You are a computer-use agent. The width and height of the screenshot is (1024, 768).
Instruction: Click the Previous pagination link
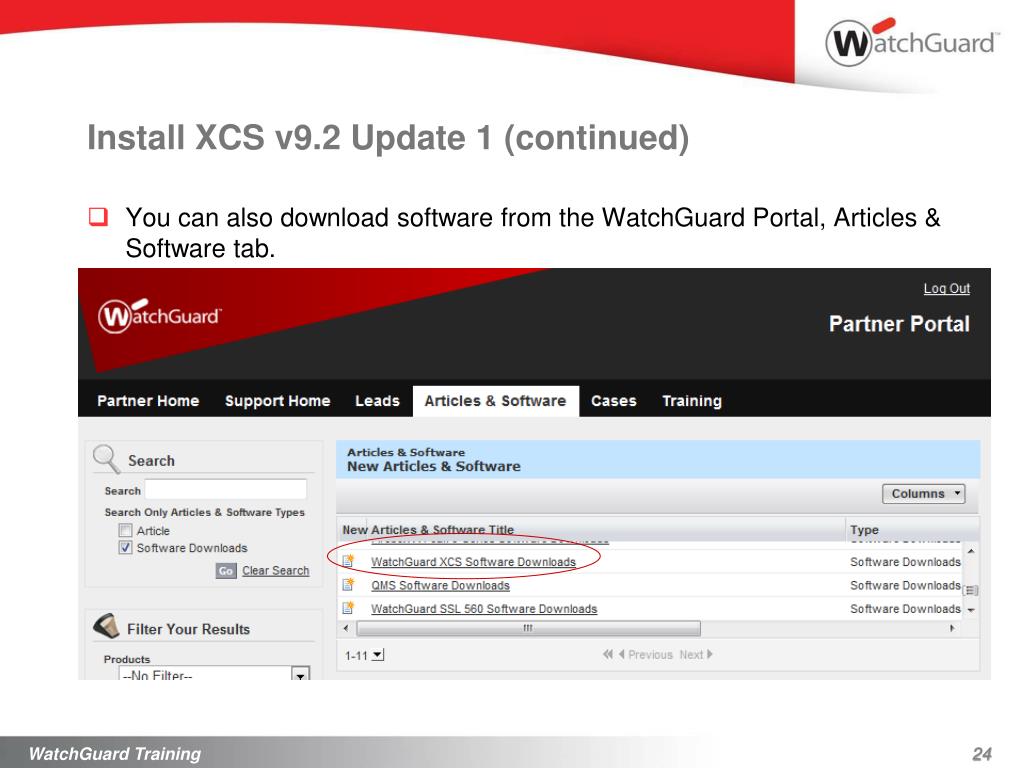tap(650, 654)
